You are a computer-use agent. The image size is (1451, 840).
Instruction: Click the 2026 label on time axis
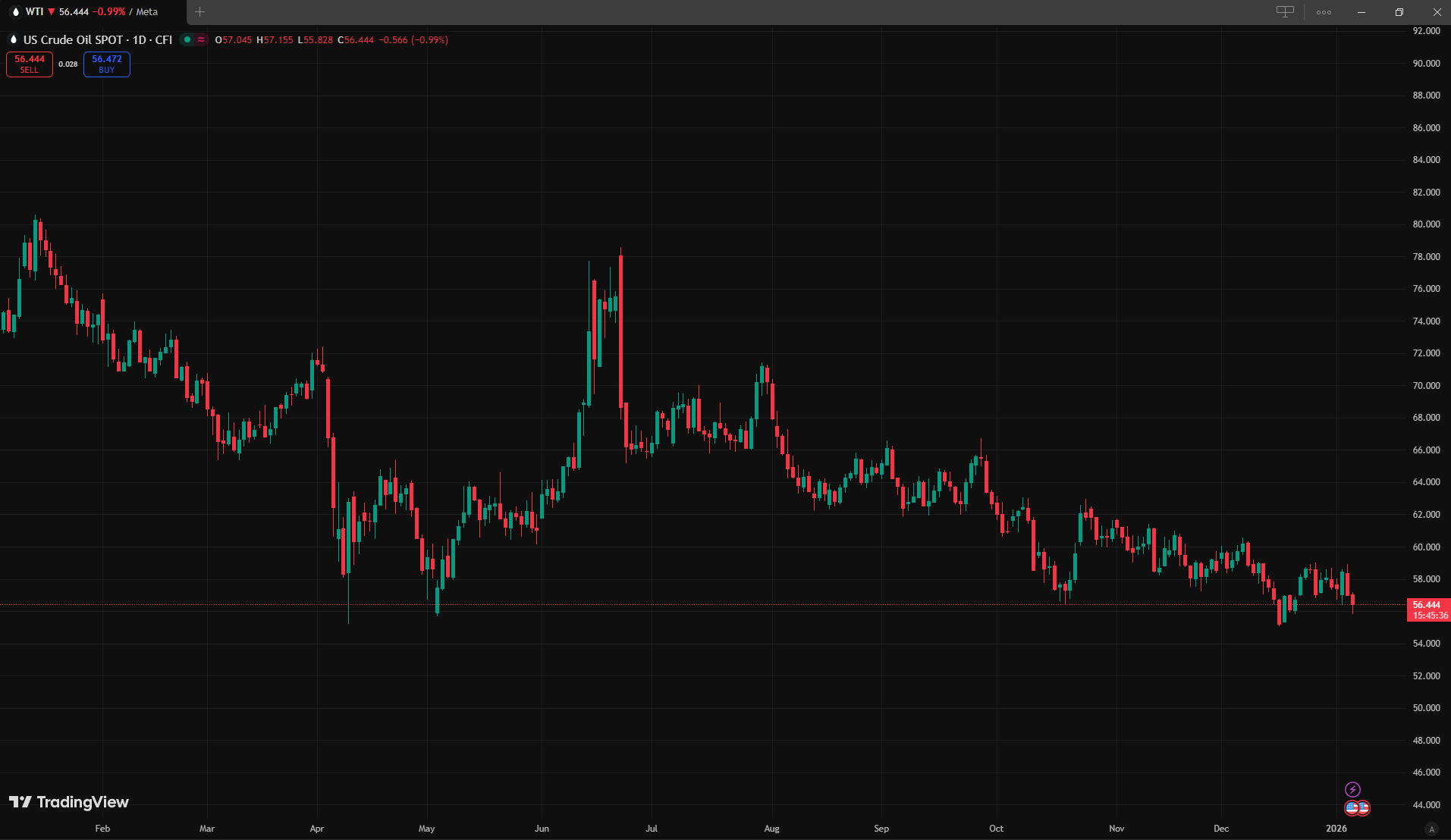click(x=1336, y=829)
